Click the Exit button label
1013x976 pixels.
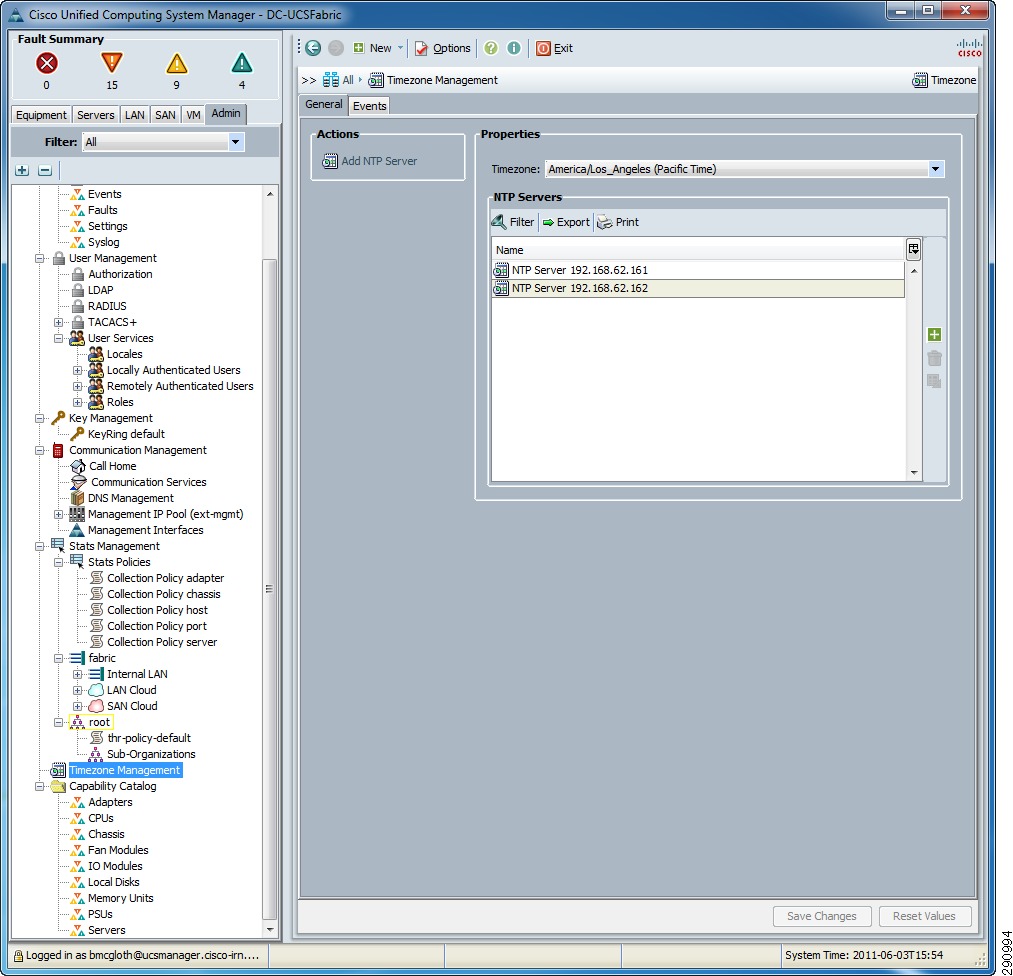(563, 48)
